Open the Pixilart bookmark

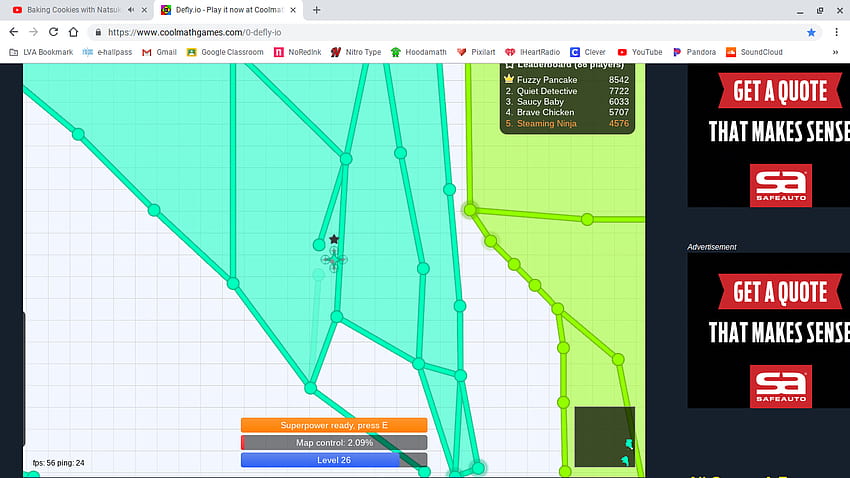coord(476,52)
